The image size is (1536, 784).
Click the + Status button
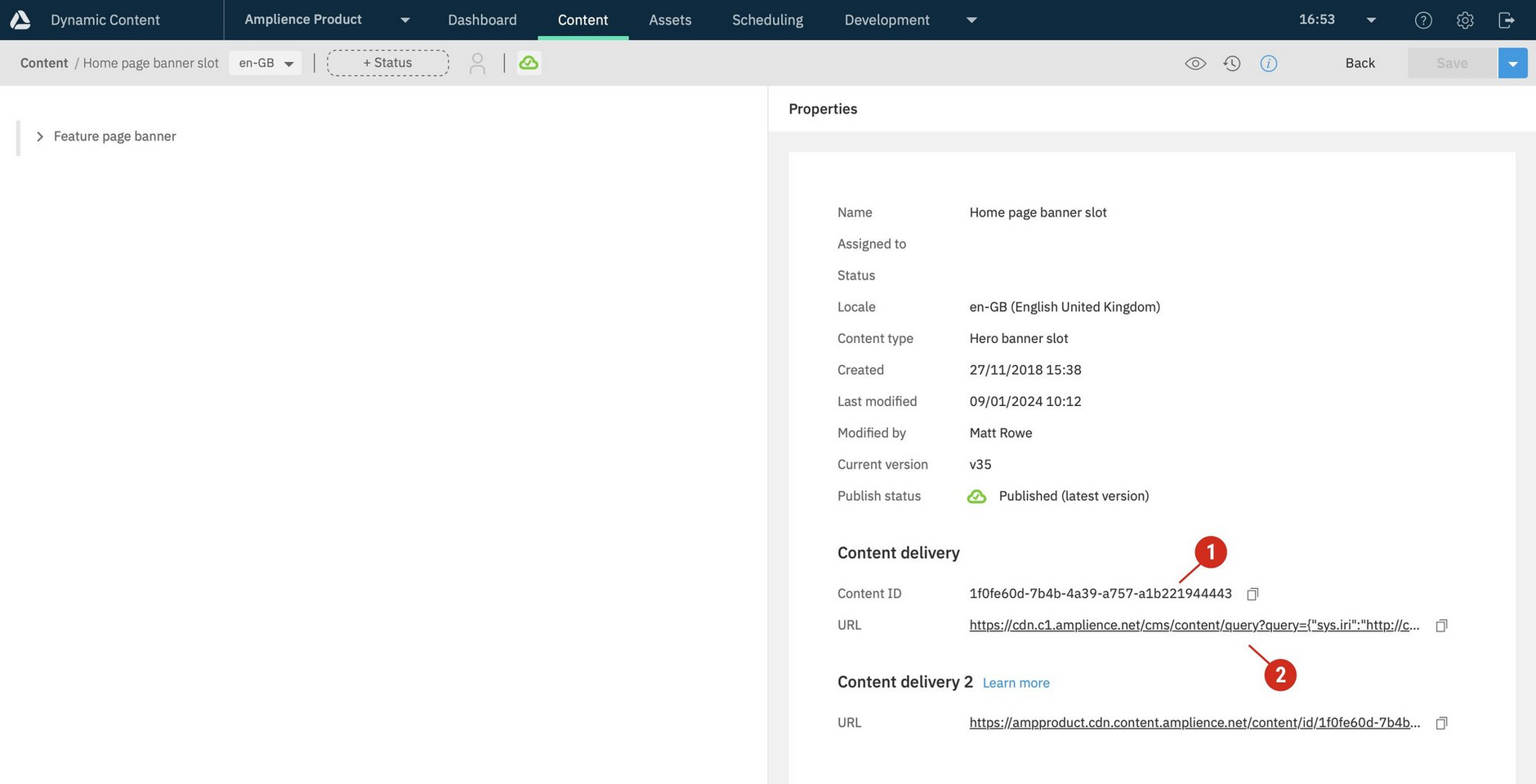388,63
